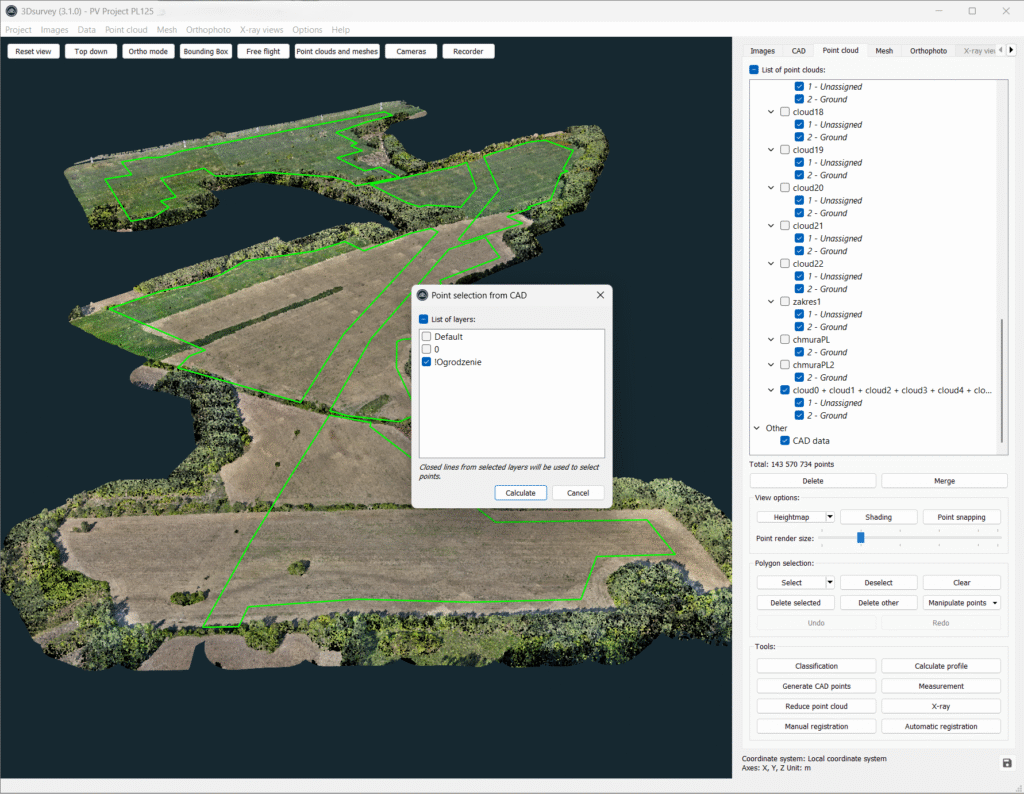The image size is (1024, 794).
Task: Click the 3Dsurvey app icon in title bar
Action: (x=11, y=11)
